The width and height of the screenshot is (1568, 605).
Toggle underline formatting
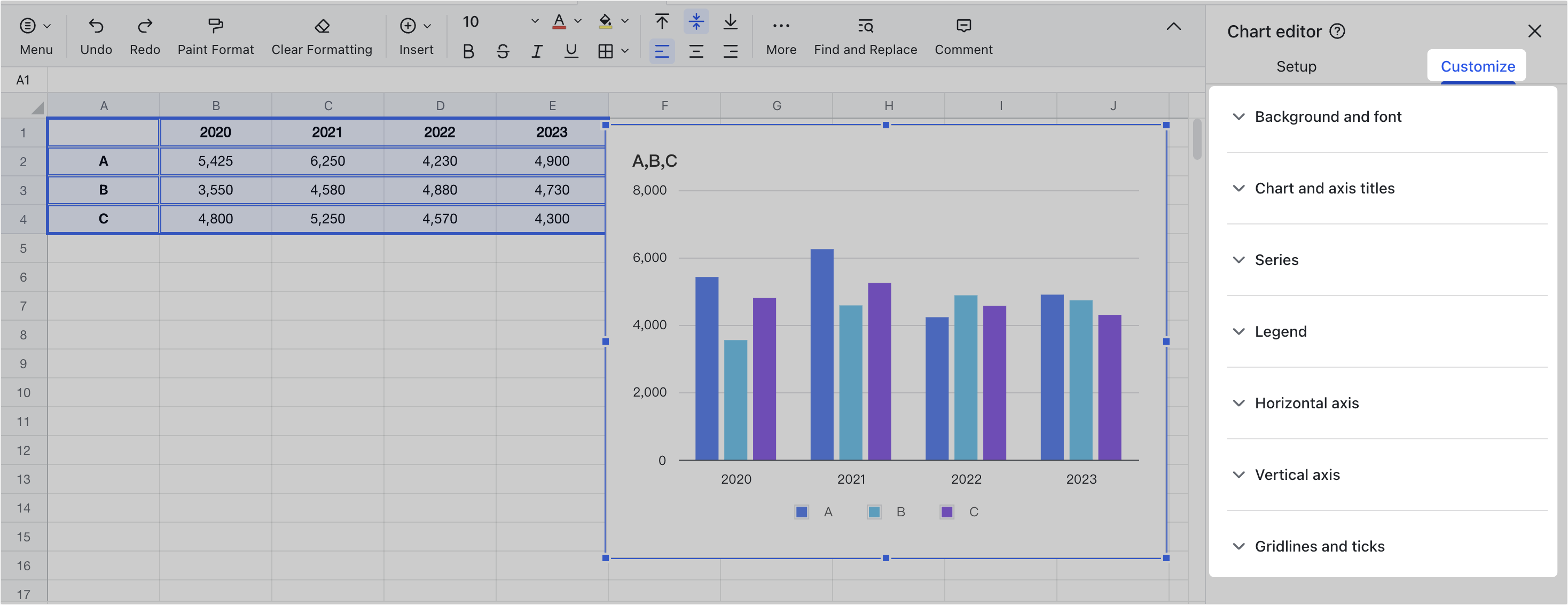click(x=570, y=51)
